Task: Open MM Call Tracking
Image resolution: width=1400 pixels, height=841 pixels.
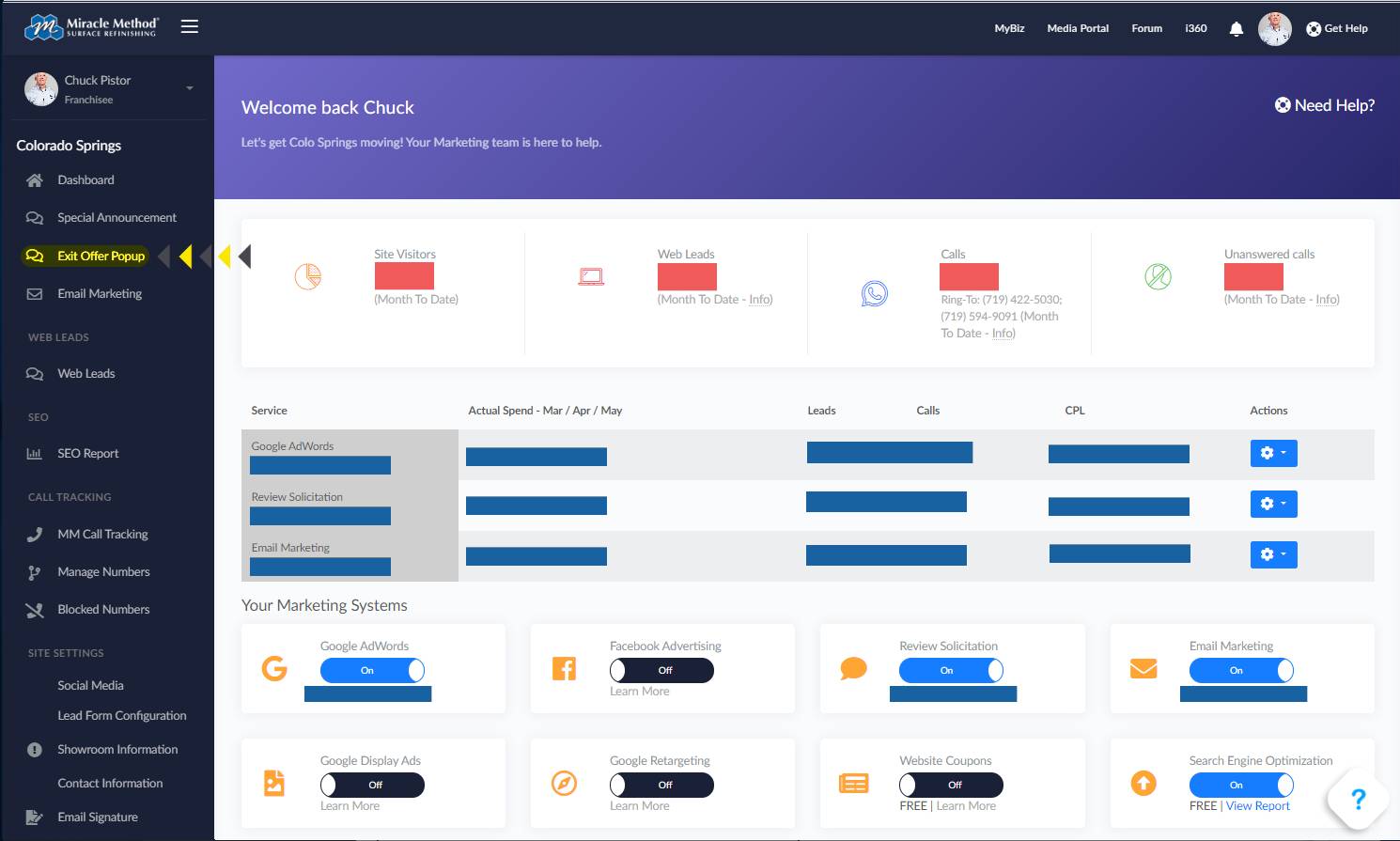Action: click(102, 535)
